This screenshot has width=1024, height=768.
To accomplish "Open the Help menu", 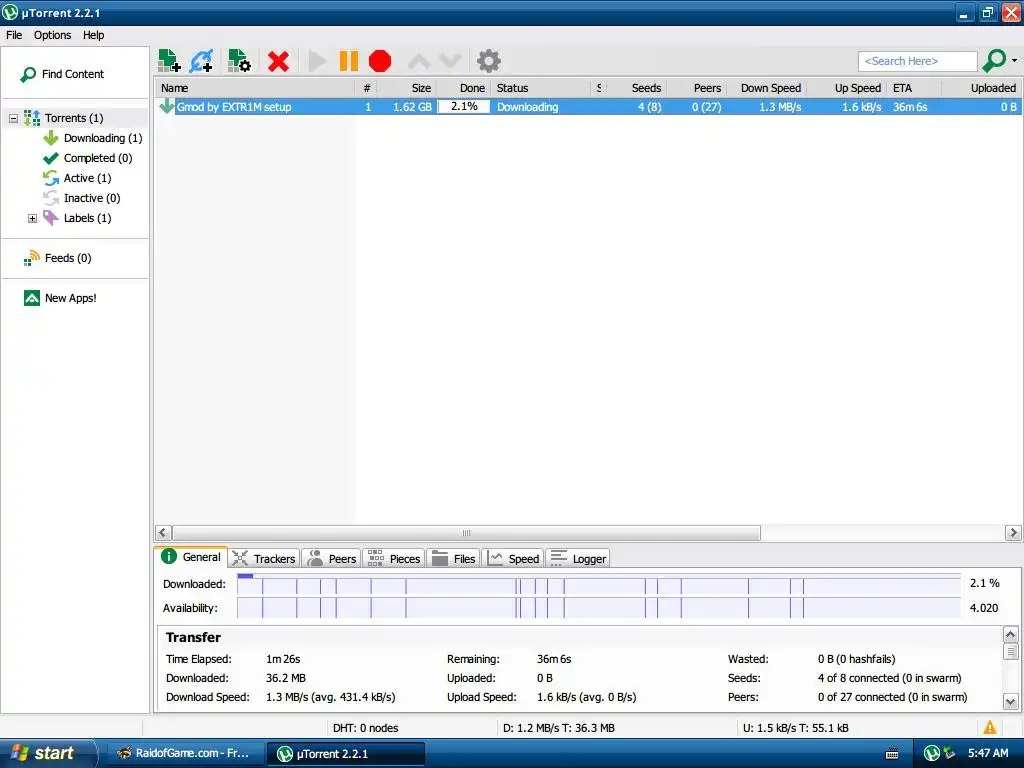I will point(93,35).
